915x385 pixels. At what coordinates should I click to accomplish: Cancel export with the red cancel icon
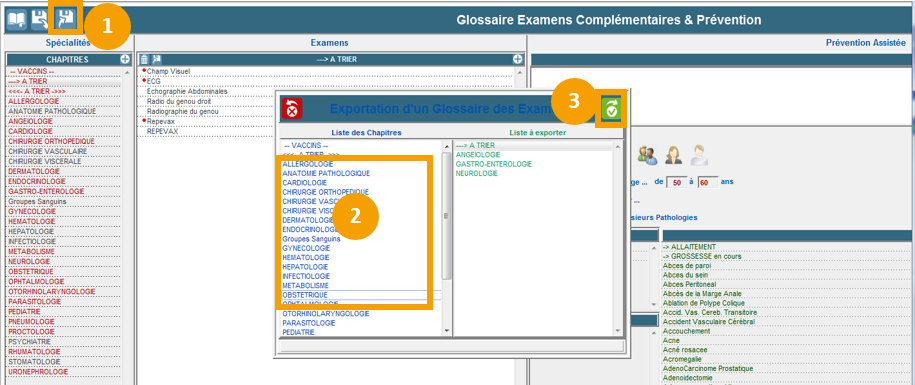[292, 108]
